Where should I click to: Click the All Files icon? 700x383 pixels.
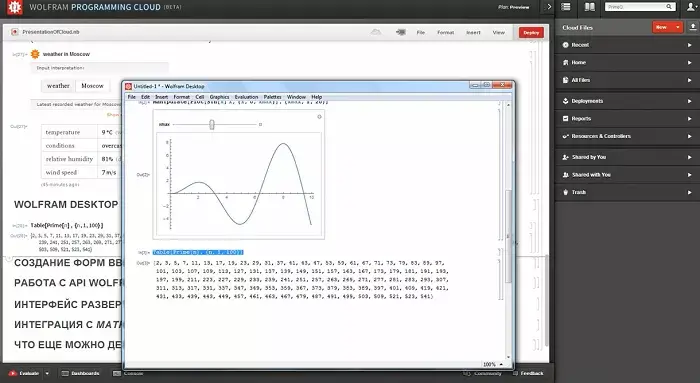[x=566, y=80]
